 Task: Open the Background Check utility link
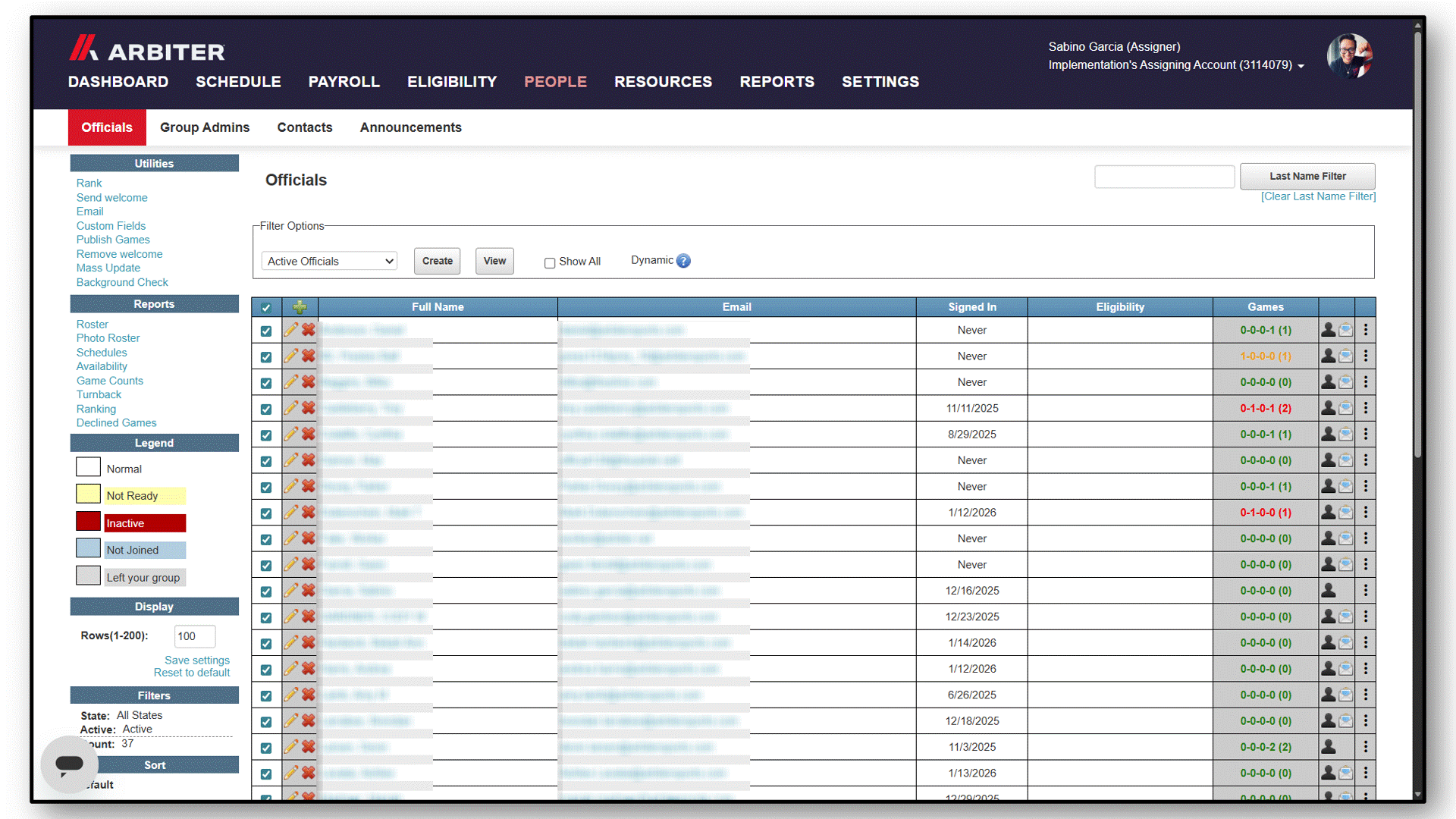122,282
